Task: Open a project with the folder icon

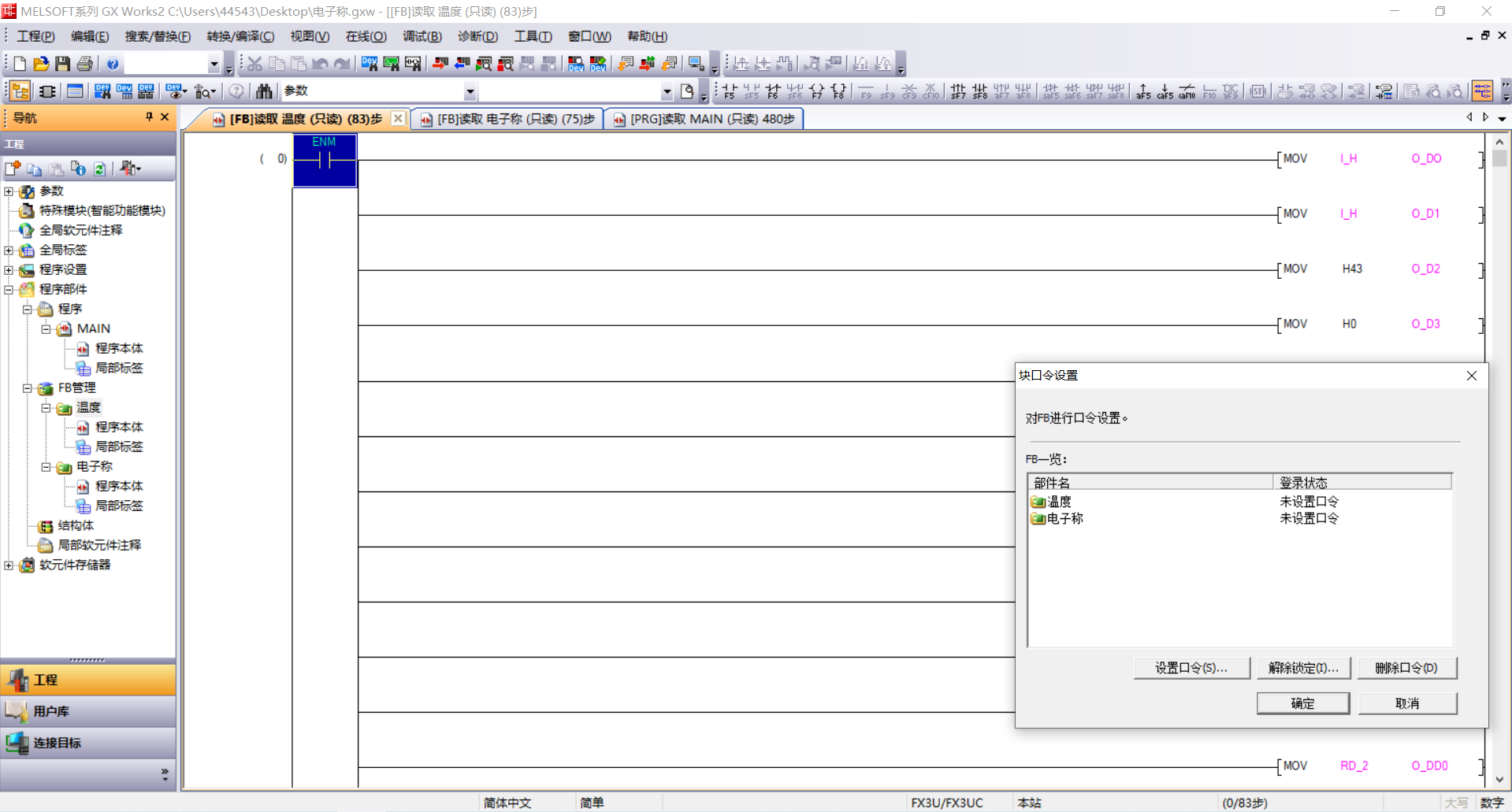Action: click(41, 64)
